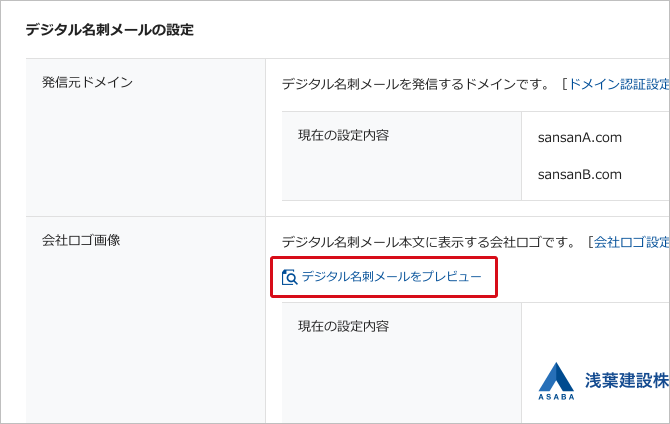Open the 会社ロゴ設定 link
The image size is (670, 424).
pos(632,241)
